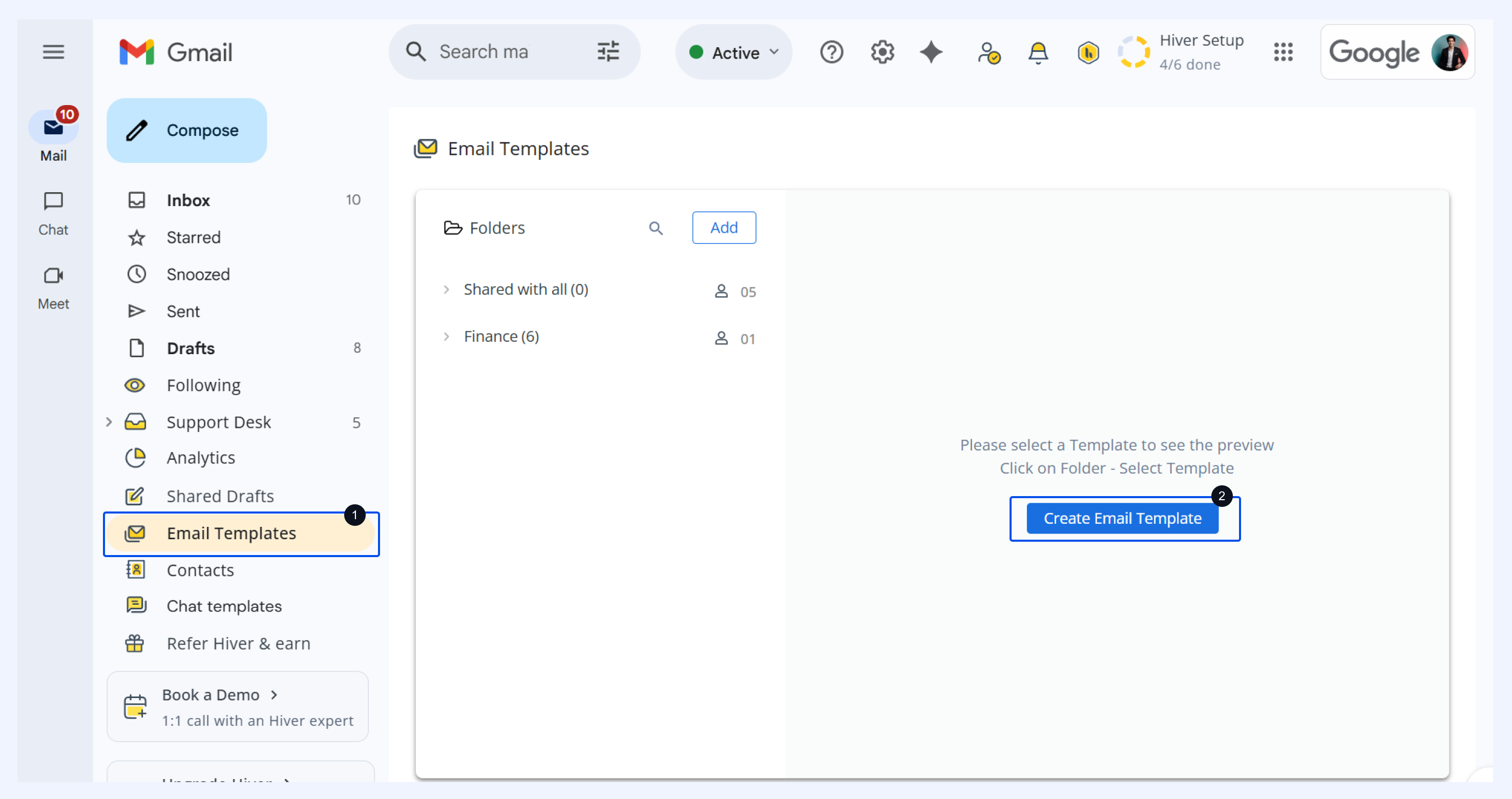The width and height of the screenshot is (1512, 799).
Task: Click the Gemini sparkle icon
Action: (x=931, y=52)
